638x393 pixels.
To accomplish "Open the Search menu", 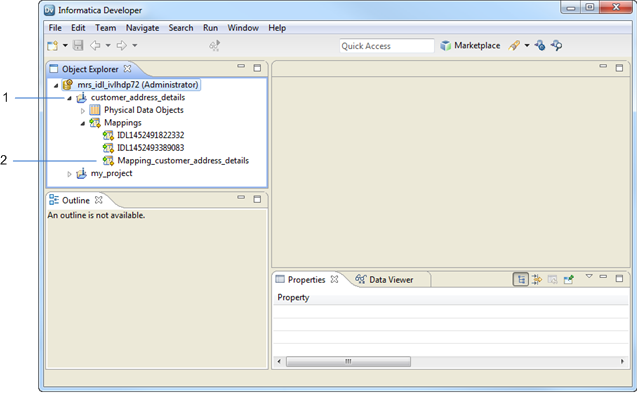I will (x=181, y=28).
